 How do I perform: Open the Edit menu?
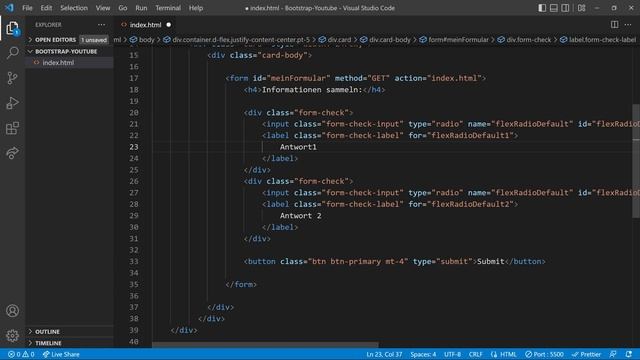point(46,8)
